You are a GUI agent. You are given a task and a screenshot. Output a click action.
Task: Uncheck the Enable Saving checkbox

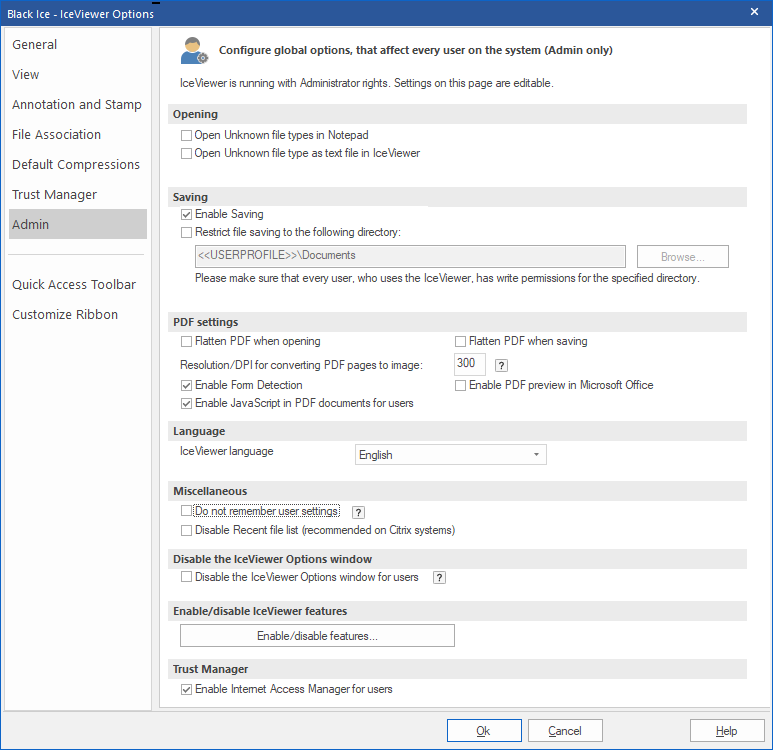tap(186, 214)
